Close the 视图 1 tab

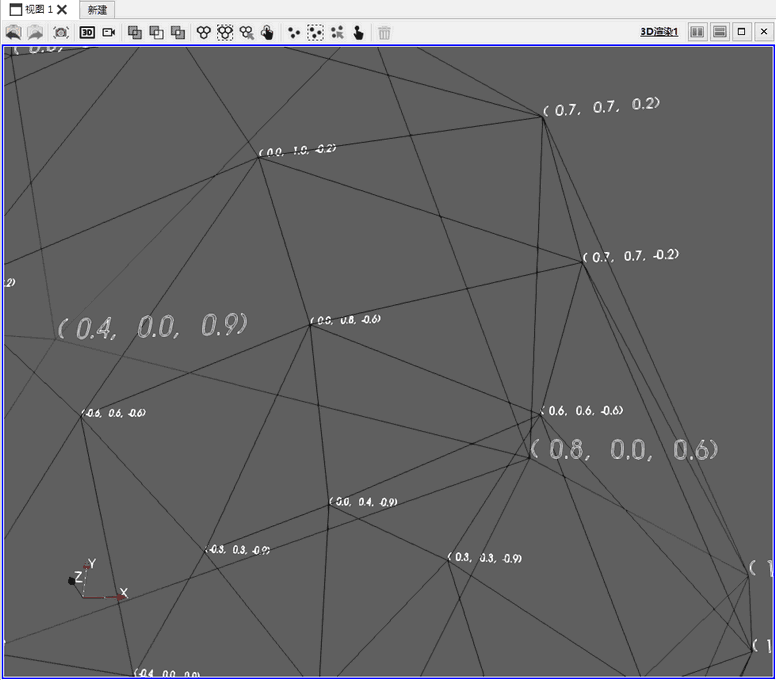click(62, 9)
